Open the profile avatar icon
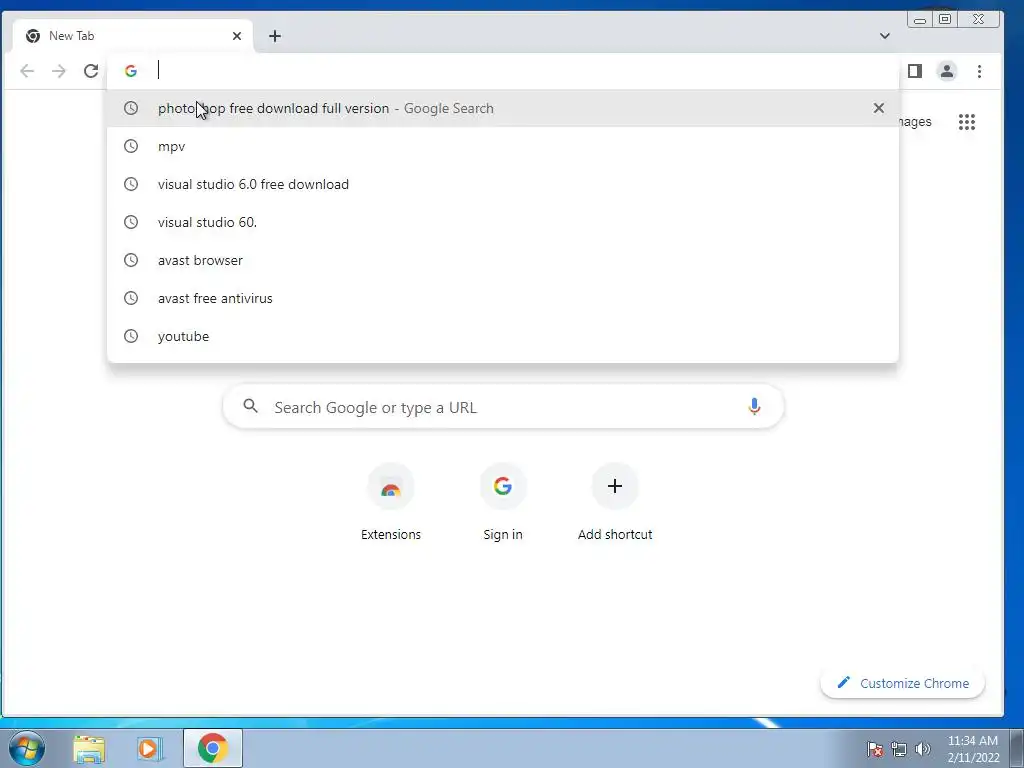Image resolution: width=1024 pixels, height=768 pixels. pyautogui.click(x=946, y=71)
